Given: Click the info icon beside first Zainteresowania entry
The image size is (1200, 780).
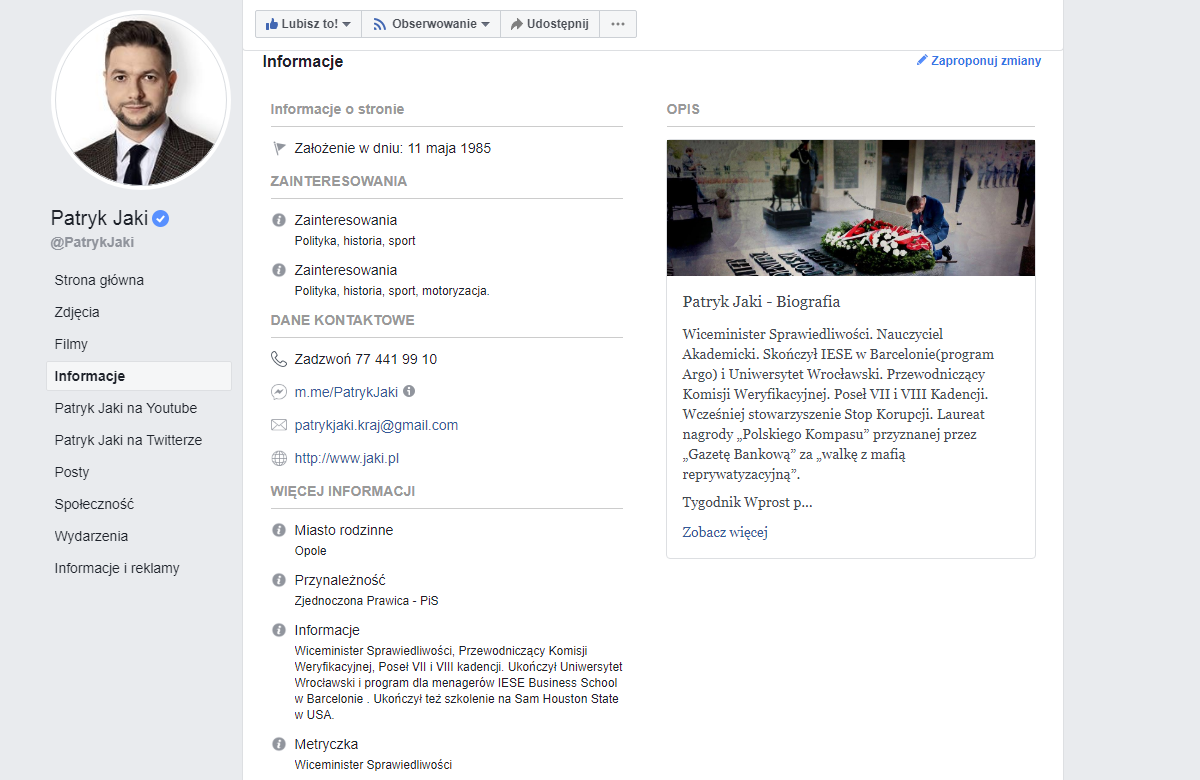Looking at the screenshot, I should click(x=278, y=220).
